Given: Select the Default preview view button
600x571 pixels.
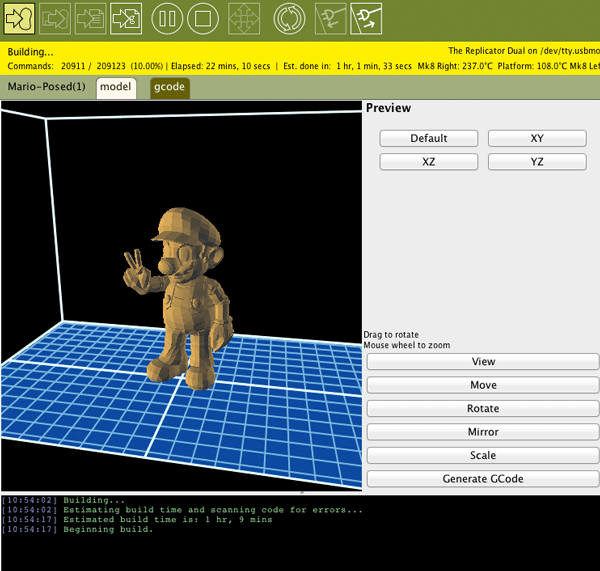Looking at the screenshot, I should click(429, 138).
